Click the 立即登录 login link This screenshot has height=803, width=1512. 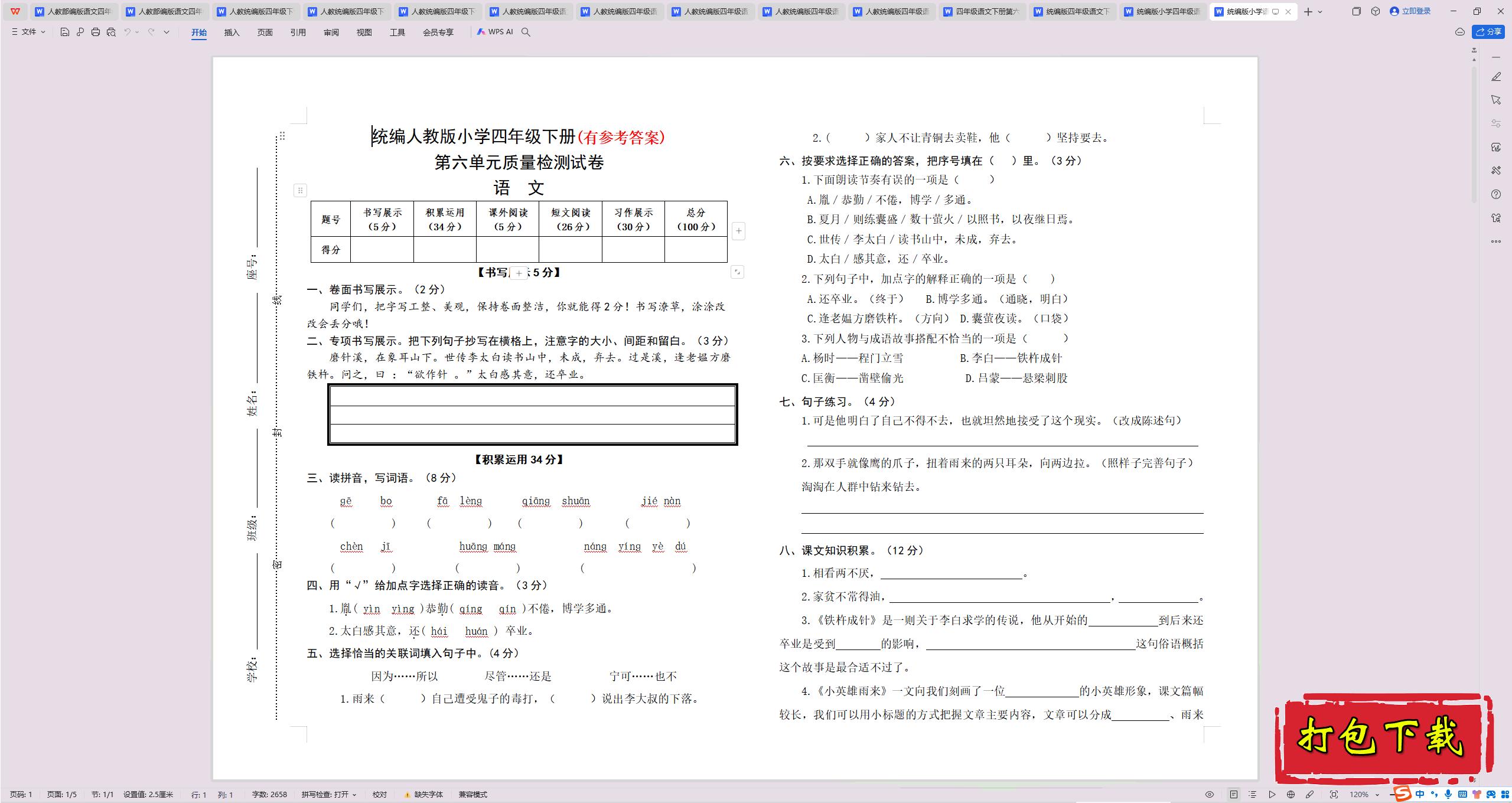click(1410, 11)
